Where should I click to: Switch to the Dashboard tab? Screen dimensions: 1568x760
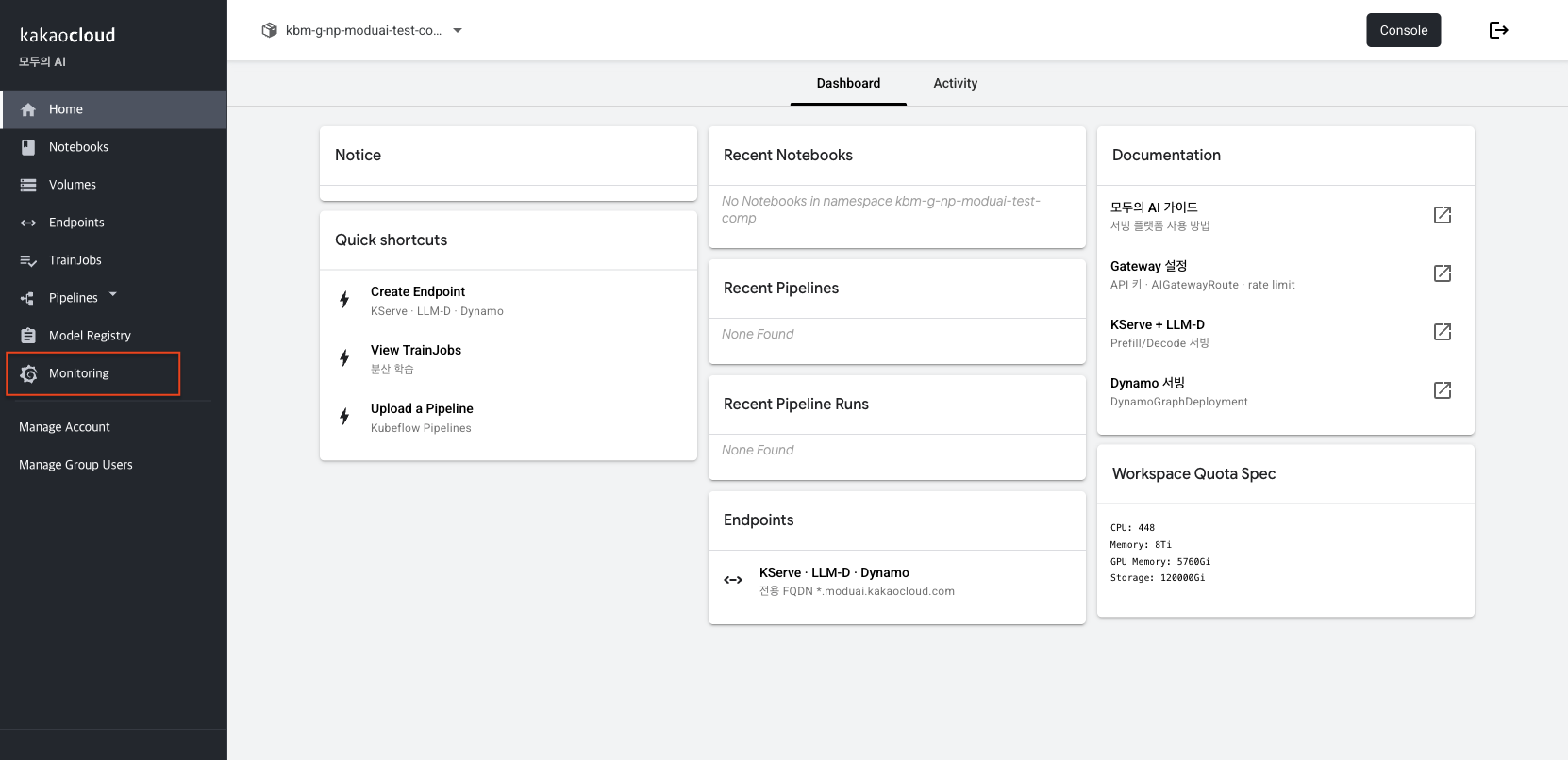point(848,83)
